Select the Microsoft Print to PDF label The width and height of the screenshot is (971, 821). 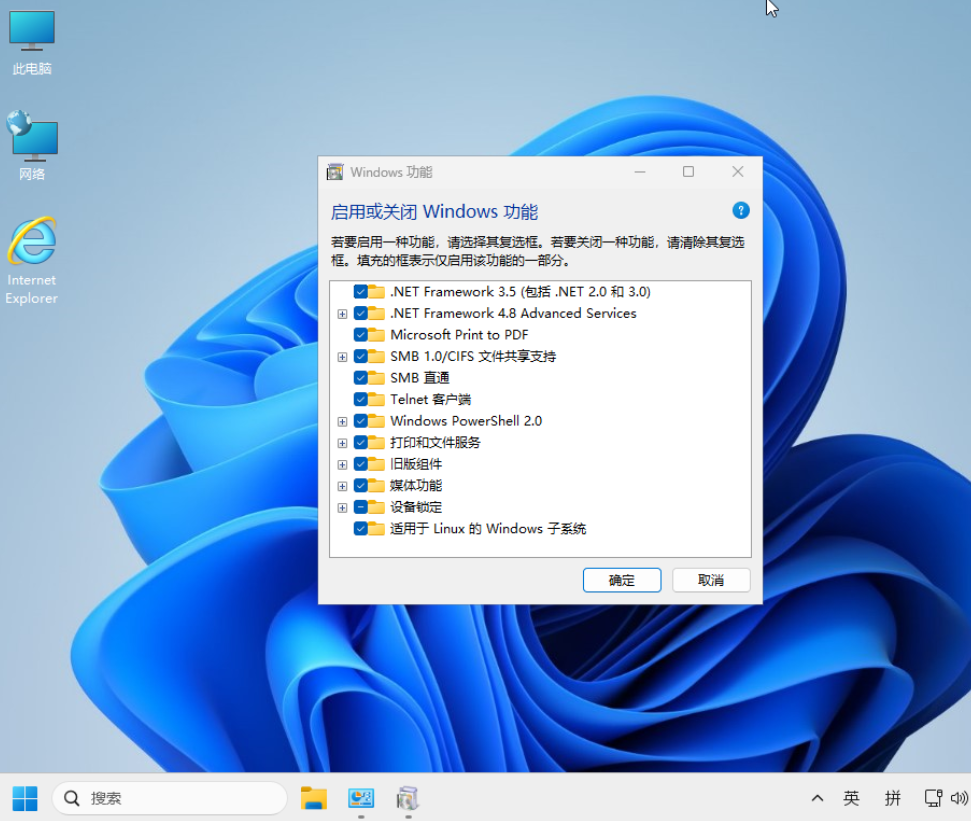[x=459, y=335]
